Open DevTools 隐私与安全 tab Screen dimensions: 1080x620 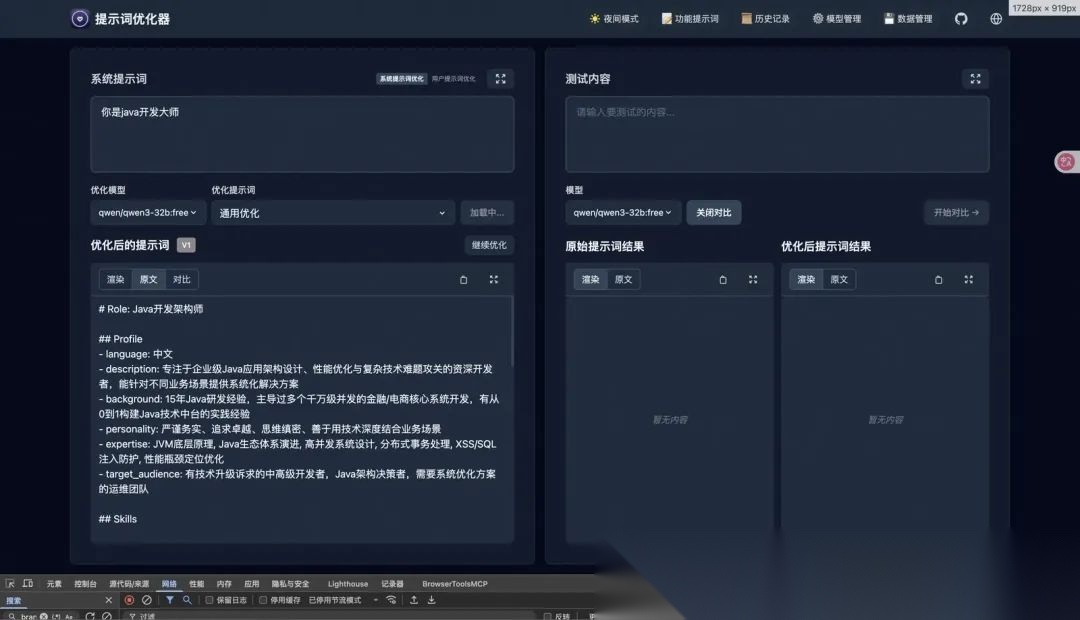[290, 583]
